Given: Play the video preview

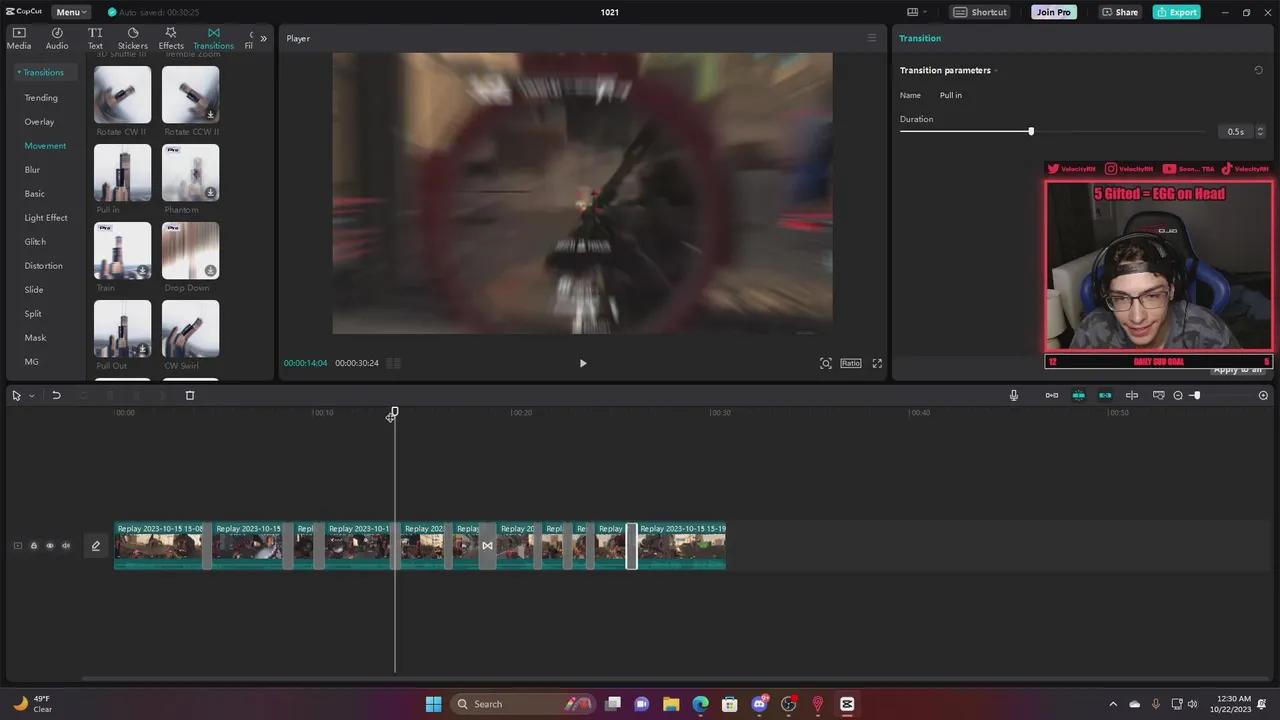Looking at the screenshot, I should tap(583, 363).
